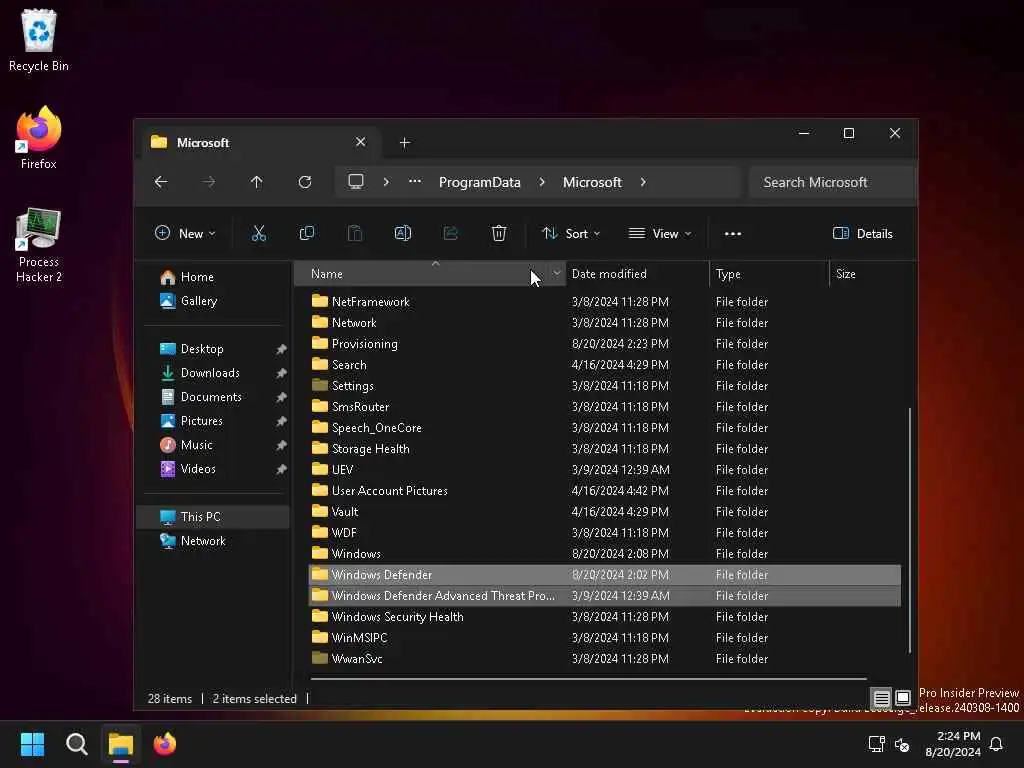The height and width of the screenshot is (768, 1024).
Task: Refresh the current folder view
Action: coord(305,182)
